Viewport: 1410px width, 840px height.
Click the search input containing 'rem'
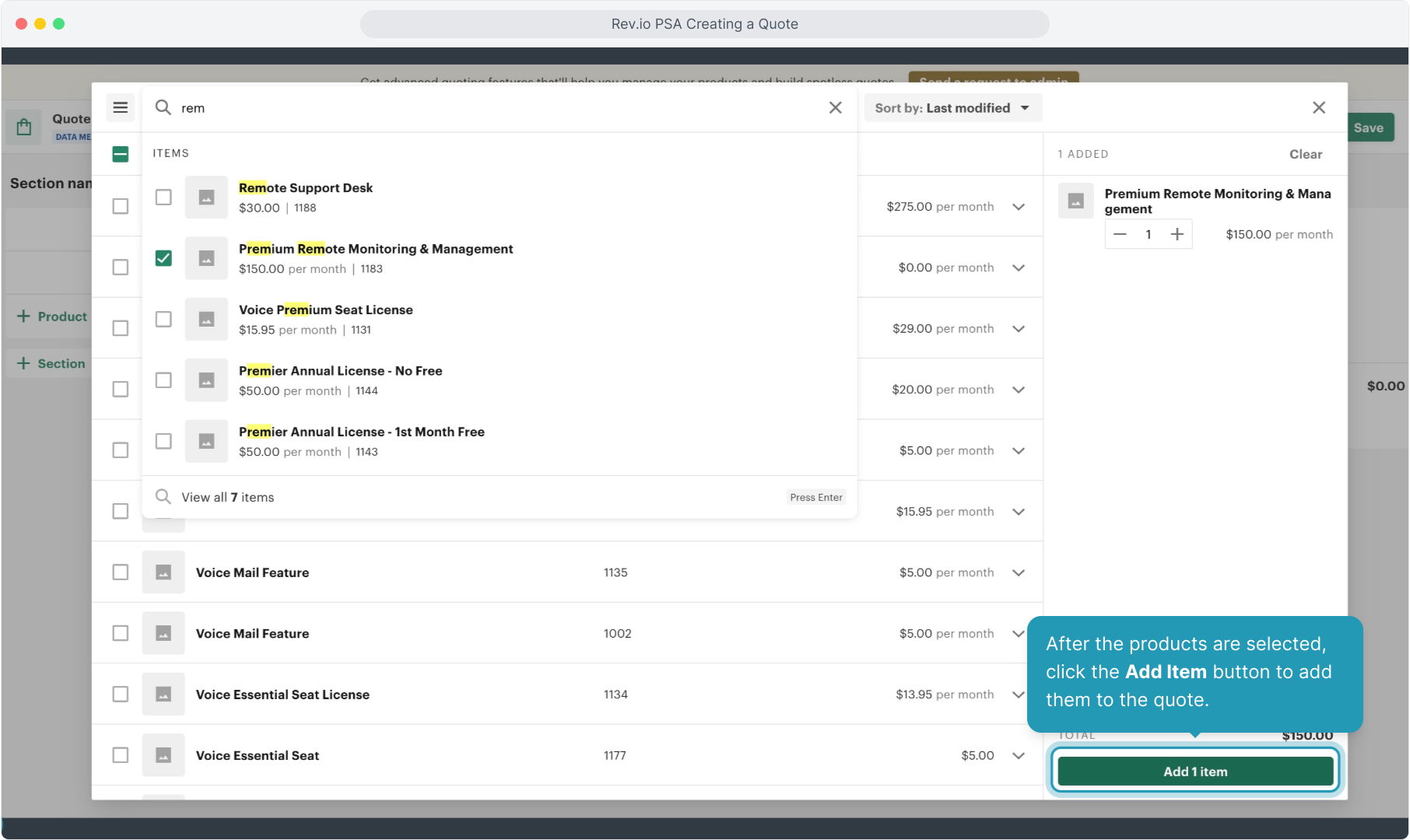pyautogui.click(x=498, y=108)
